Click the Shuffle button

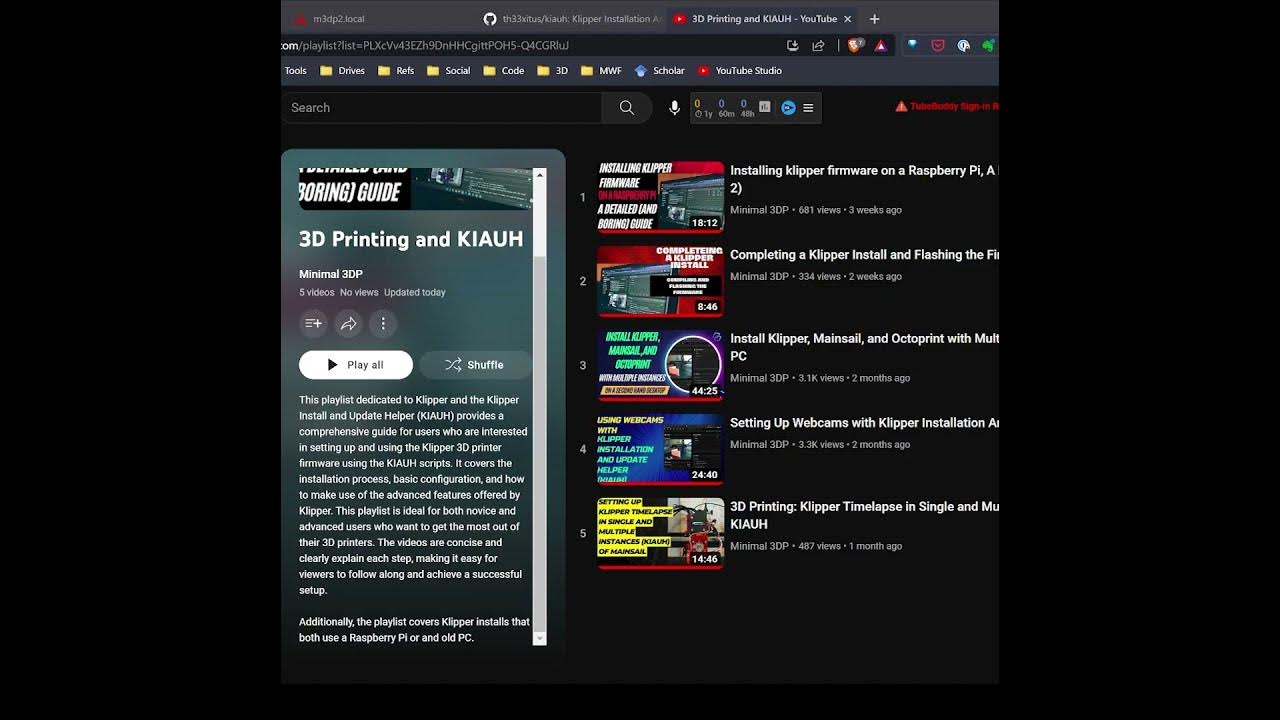(x=475, y=365)
